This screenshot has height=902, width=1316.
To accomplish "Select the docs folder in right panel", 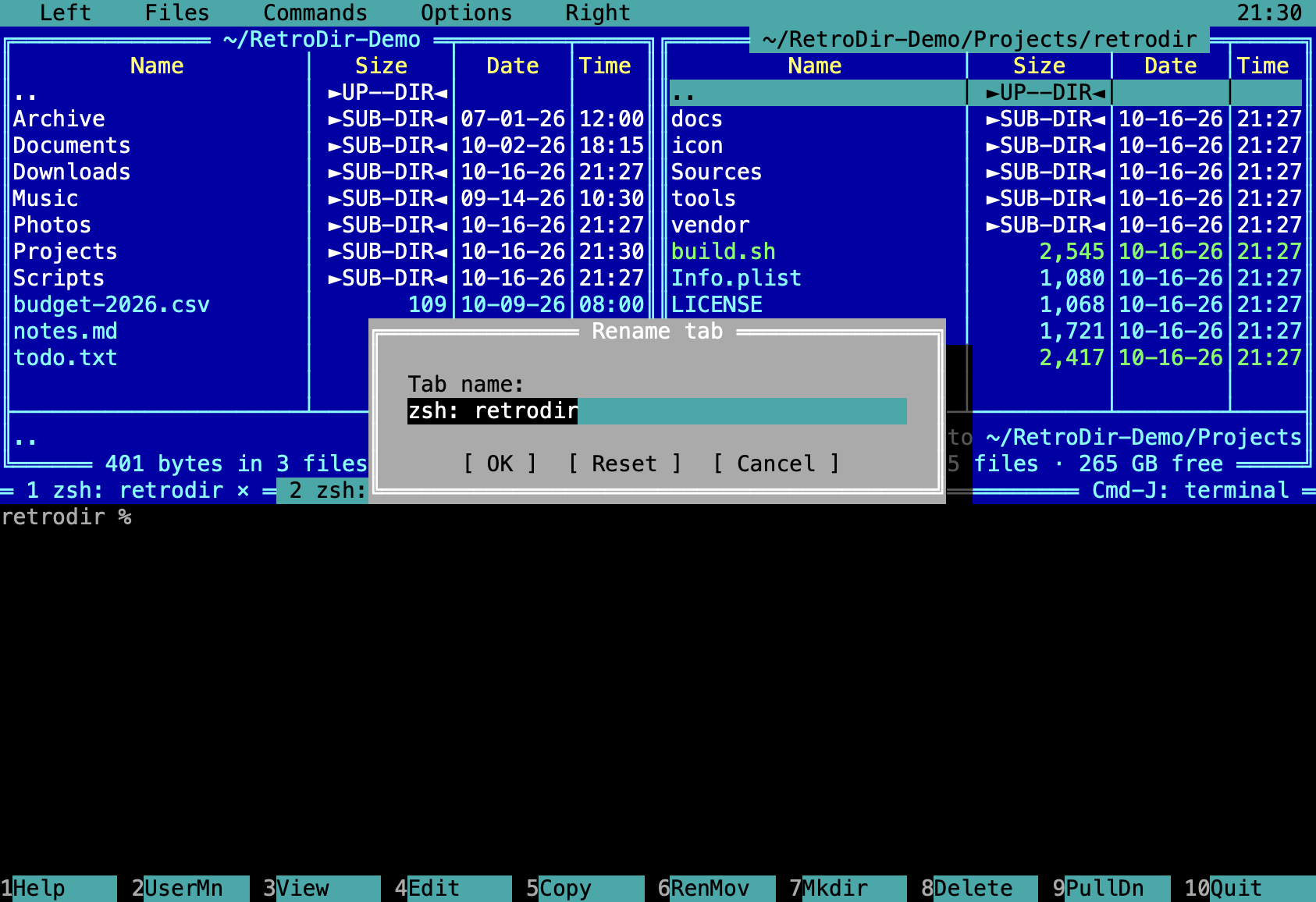I will (987, 119).
